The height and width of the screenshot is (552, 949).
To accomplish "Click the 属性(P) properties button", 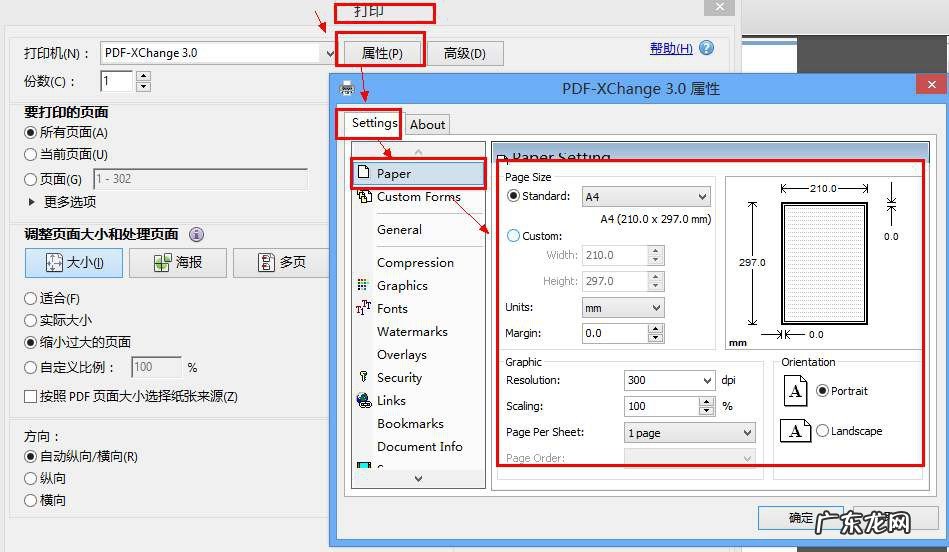I will 382,53.
